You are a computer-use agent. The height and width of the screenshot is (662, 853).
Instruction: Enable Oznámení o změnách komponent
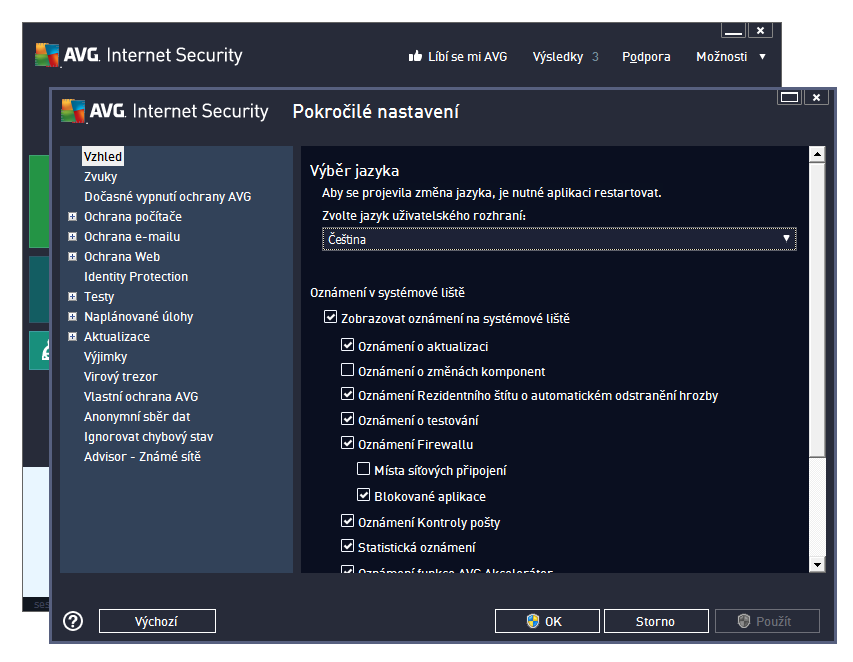(347, 370)
